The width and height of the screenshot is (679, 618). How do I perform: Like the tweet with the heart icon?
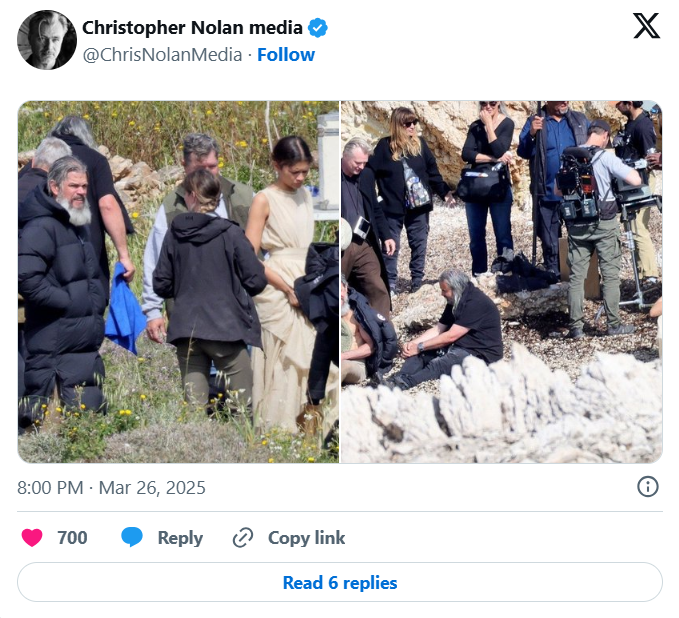point(32,538)
